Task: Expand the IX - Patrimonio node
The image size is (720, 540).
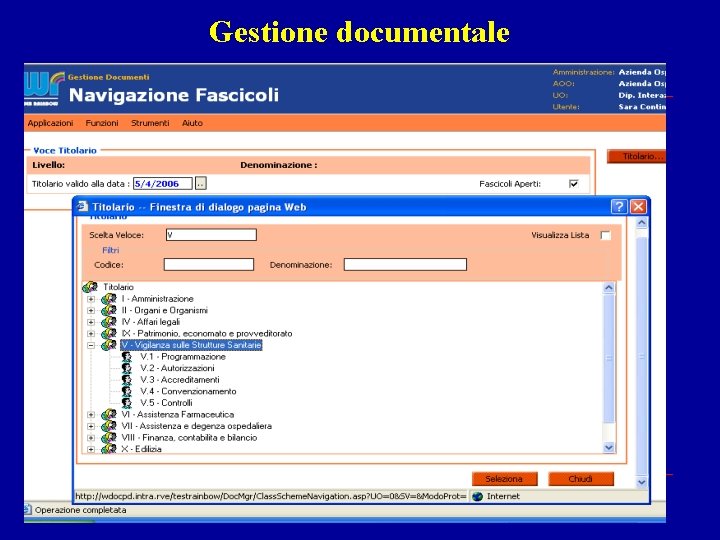Action: tap(91, 334)
